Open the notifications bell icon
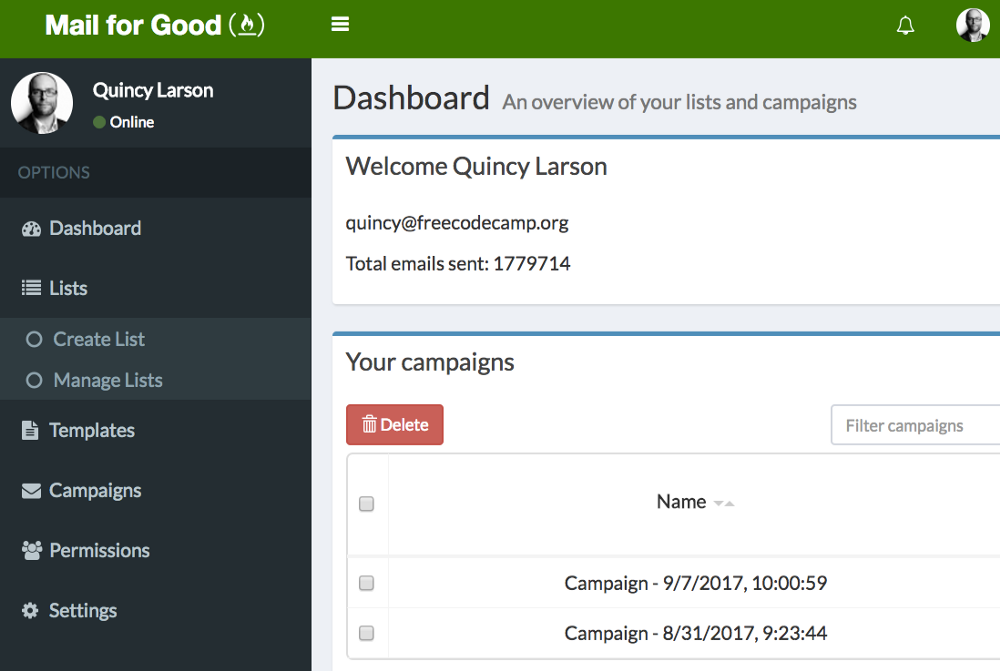 click(905, 26)
